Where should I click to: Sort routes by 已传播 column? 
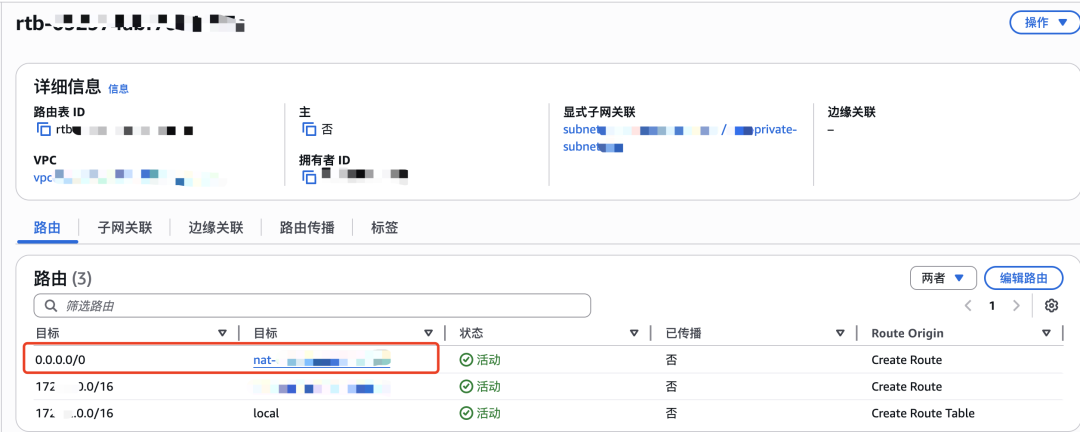(840, 333)
